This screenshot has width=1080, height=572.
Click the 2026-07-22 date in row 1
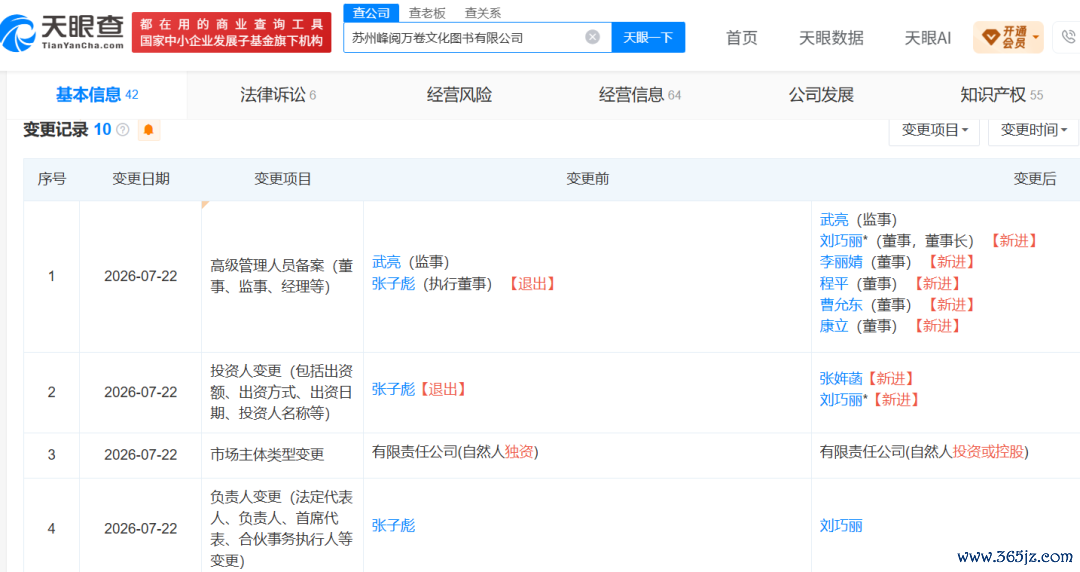pos(141,276)
